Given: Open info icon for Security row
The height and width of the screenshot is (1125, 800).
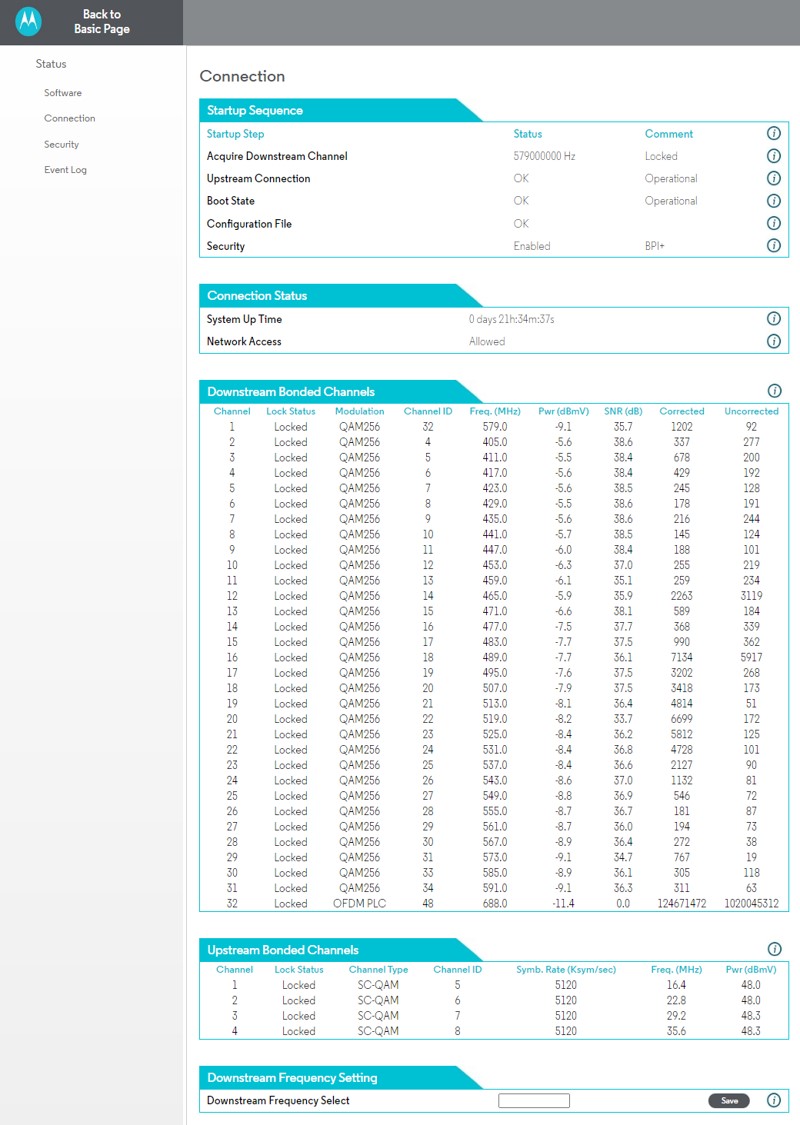Looking at the screenshot, I should pyautogui.click(x=773, y=245).
